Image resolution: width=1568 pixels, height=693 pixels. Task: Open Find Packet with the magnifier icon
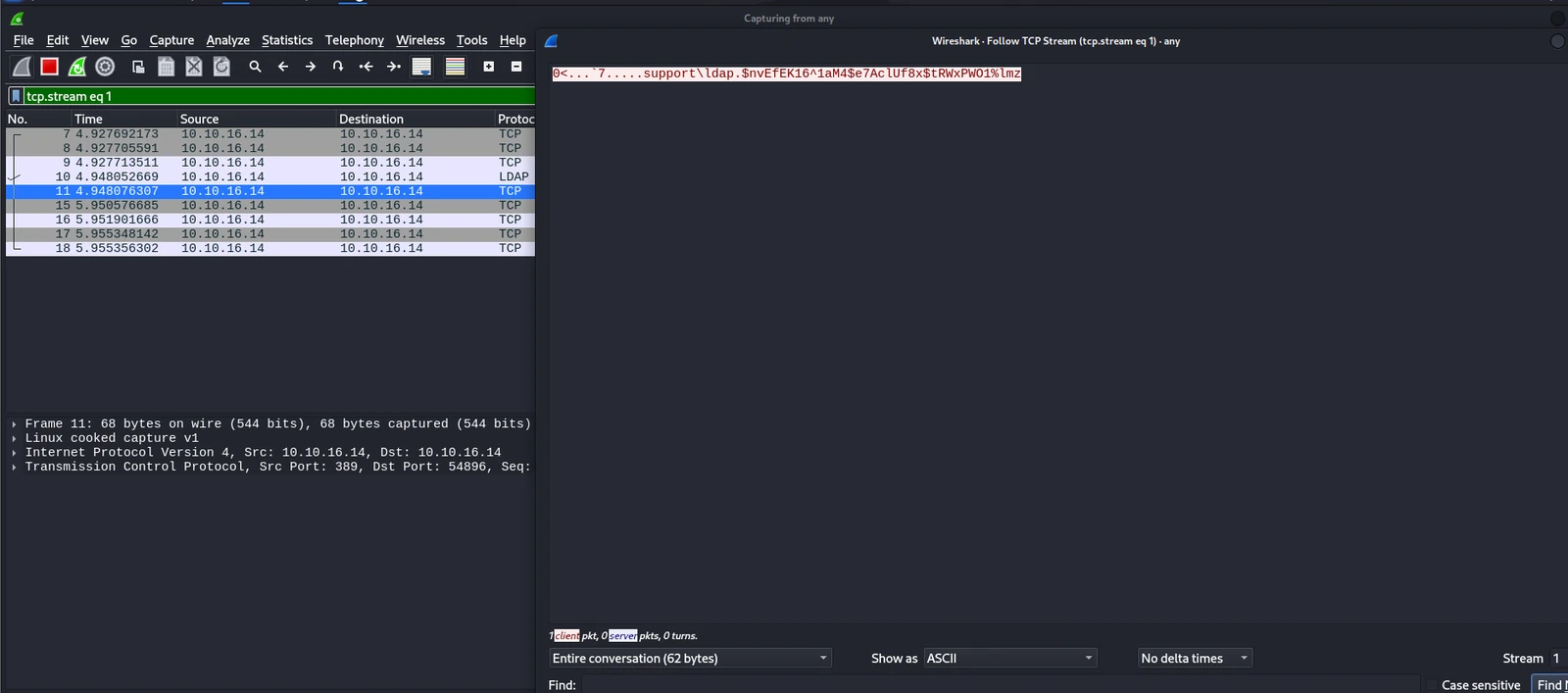point(255,67)
